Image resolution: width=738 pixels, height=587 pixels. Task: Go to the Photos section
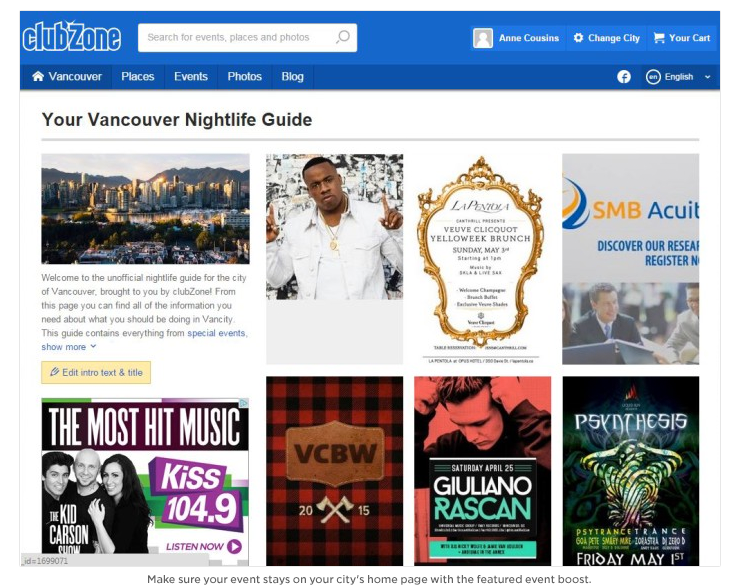[245, 76]
